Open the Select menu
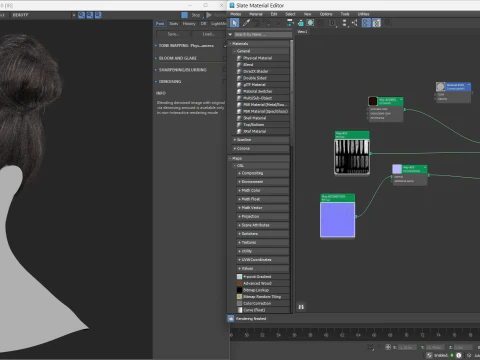The image size is (480, 360). click(290, 14)
